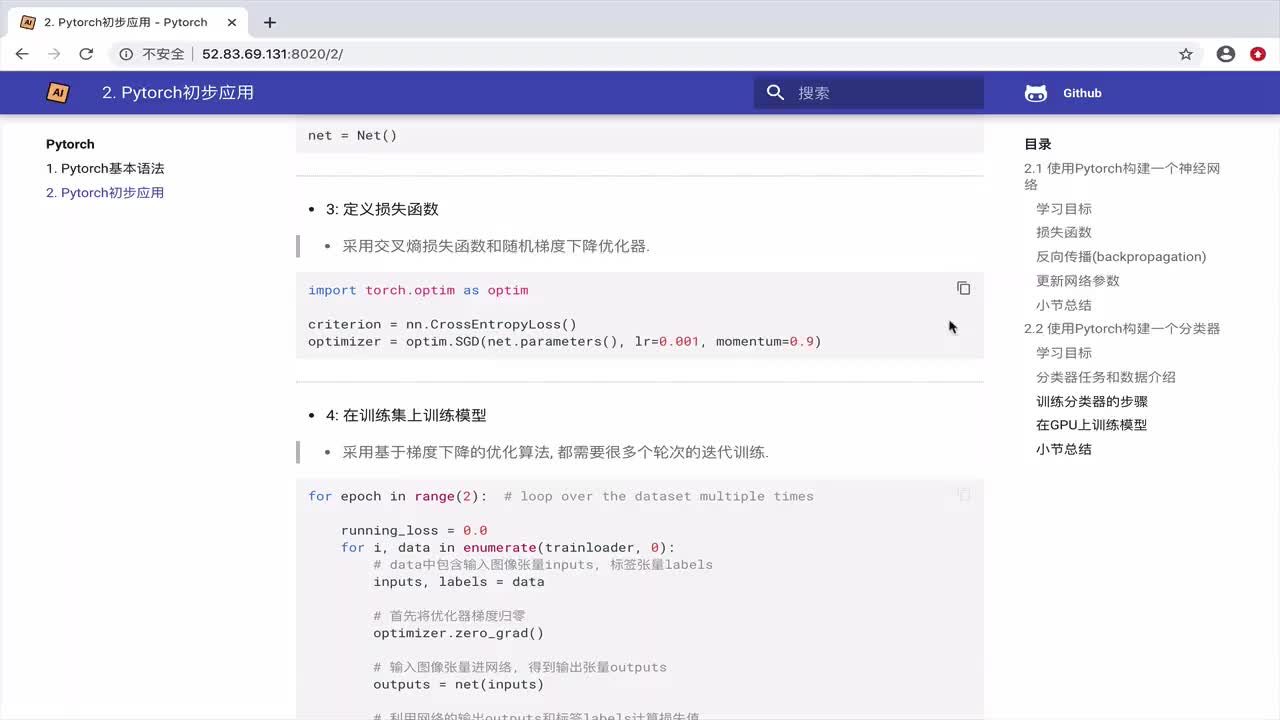This screenshot has width=1280, height=720.
Task: Click the Pytorch sidebar heading
Action: point(70,144)
